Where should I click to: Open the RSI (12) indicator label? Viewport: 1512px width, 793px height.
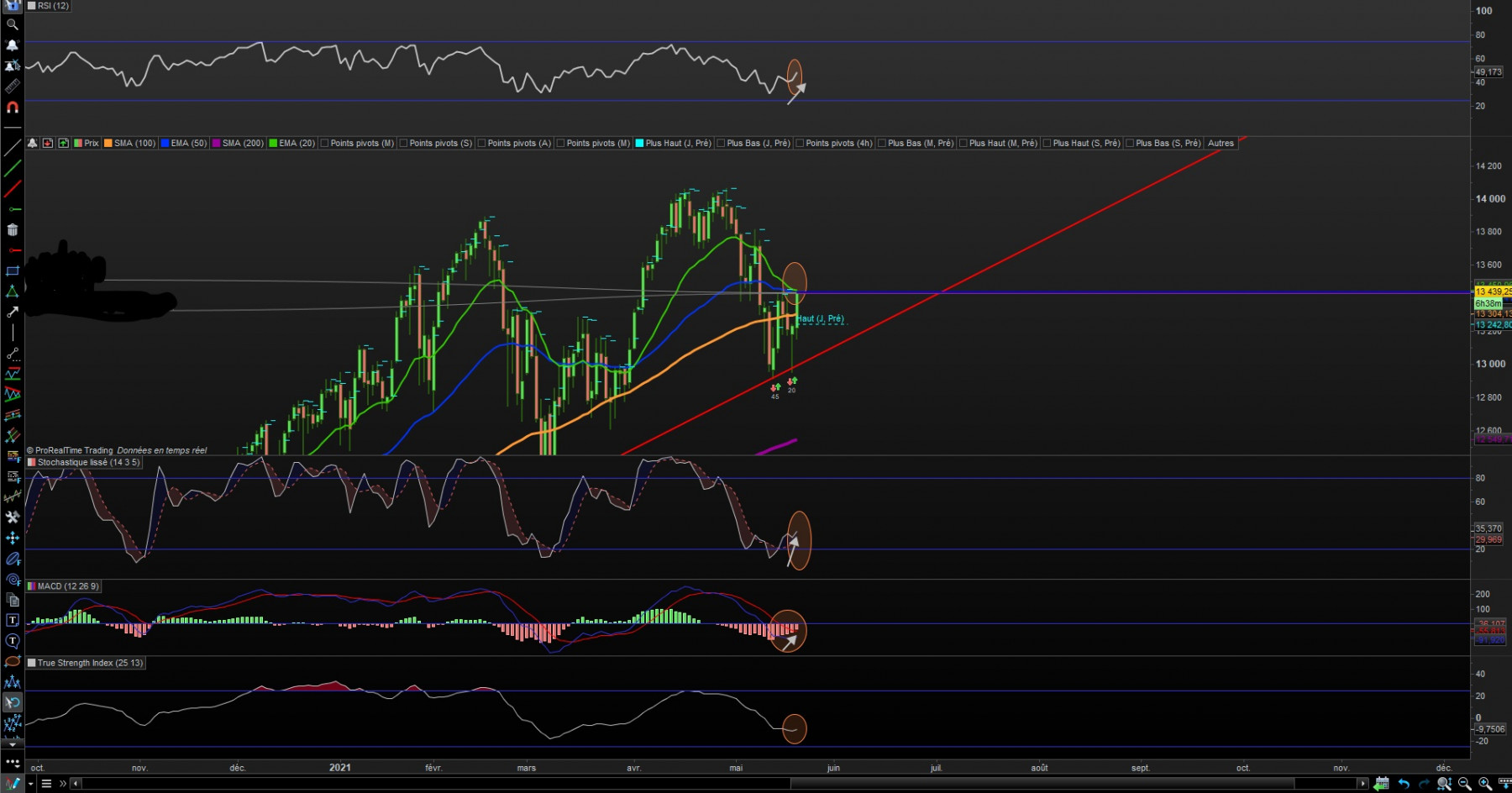click(x=48, y=6)
